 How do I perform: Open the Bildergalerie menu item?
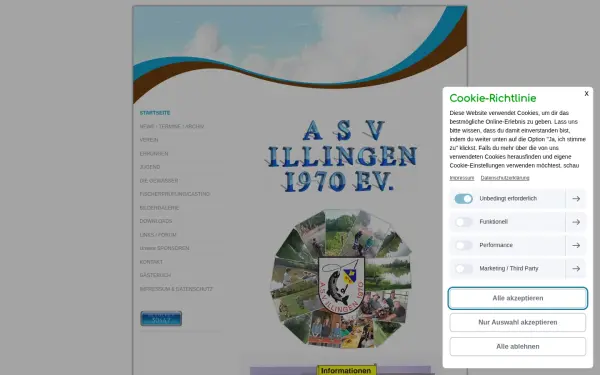coord(159,208)
